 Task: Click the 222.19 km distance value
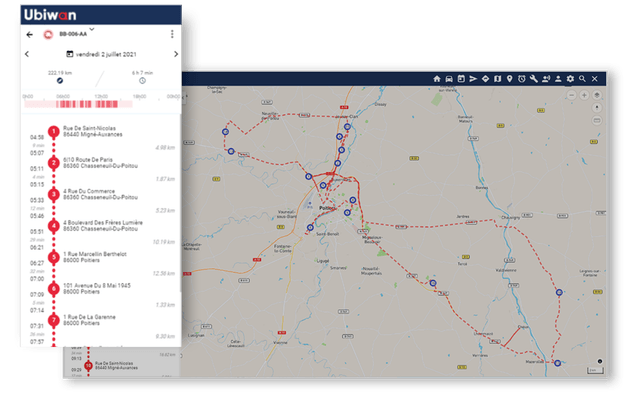tap(60, 73)
